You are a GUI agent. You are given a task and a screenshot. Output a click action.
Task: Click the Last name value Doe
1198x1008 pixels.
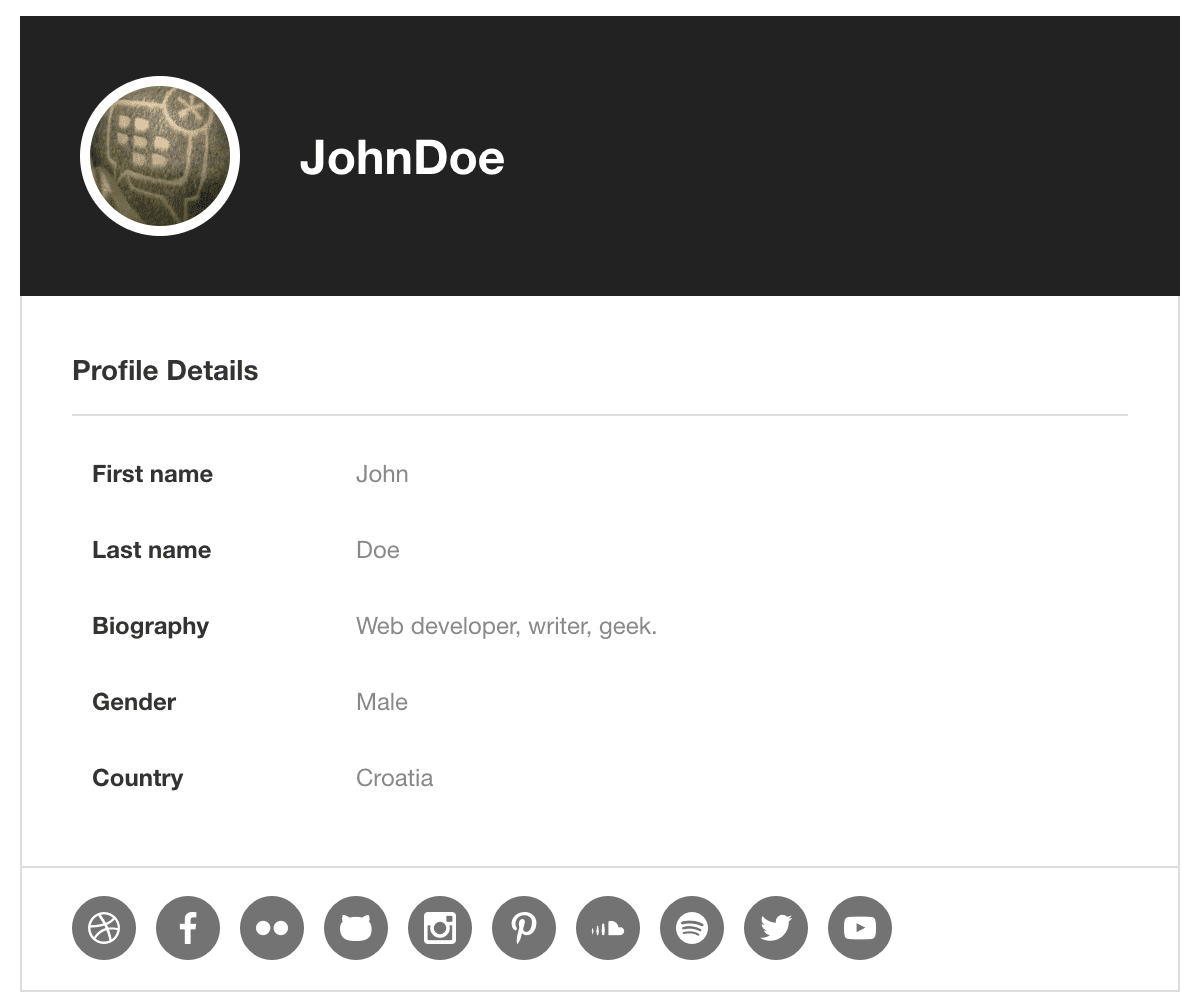tap(378, 550)
